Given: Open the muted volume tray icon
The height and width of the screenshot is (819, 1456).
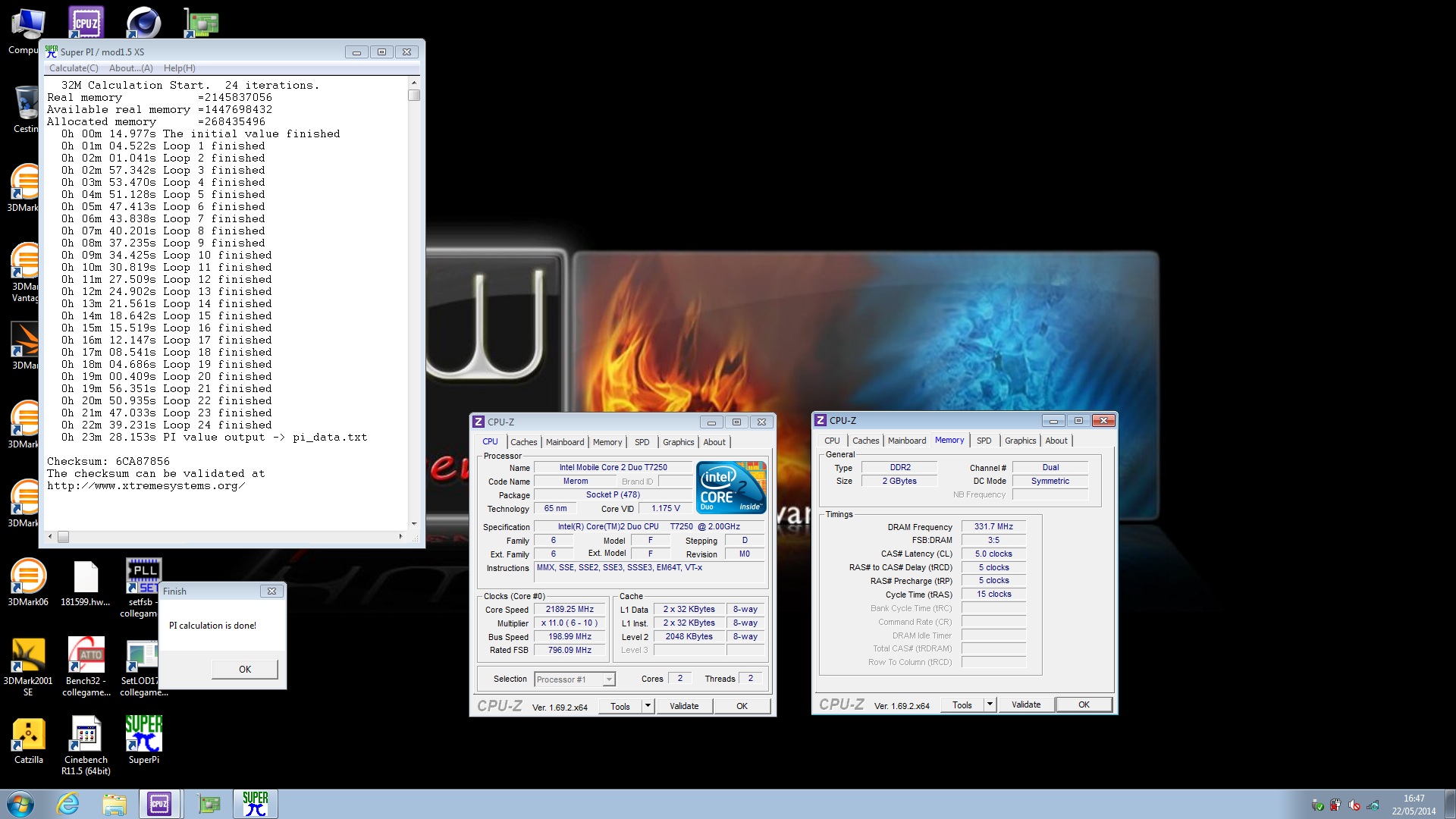Looking at the screenshot, I should pyautogui.click(x=1354, y=805).
